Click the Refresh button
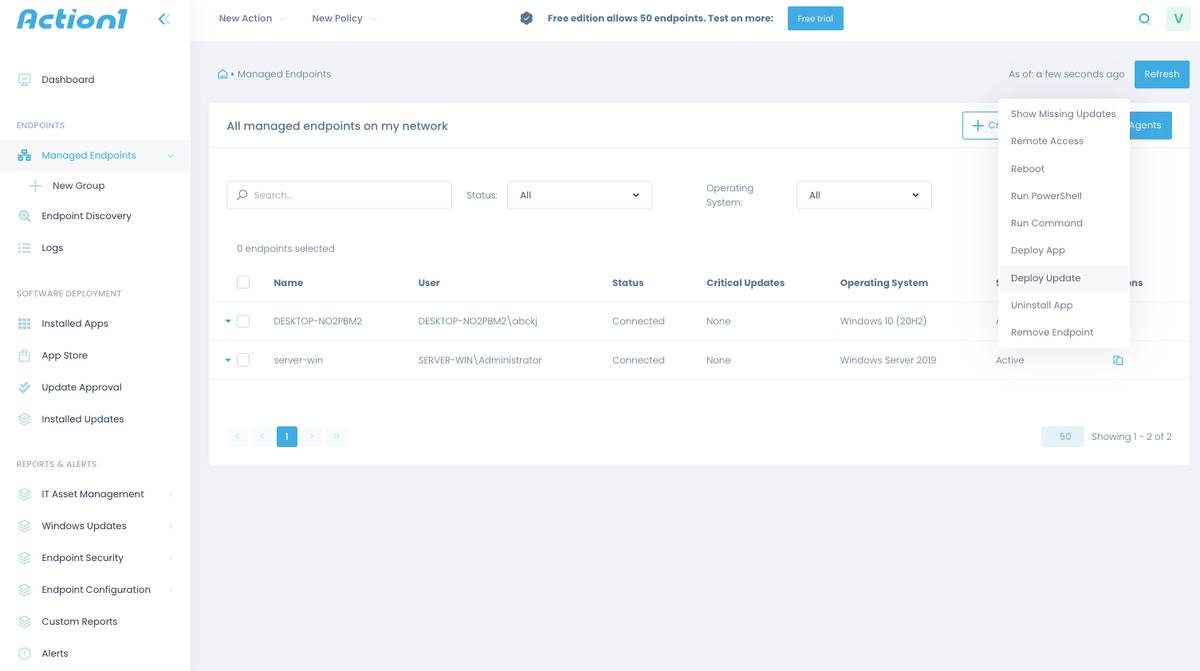The image size is (1200, 671). point(1162,74)
